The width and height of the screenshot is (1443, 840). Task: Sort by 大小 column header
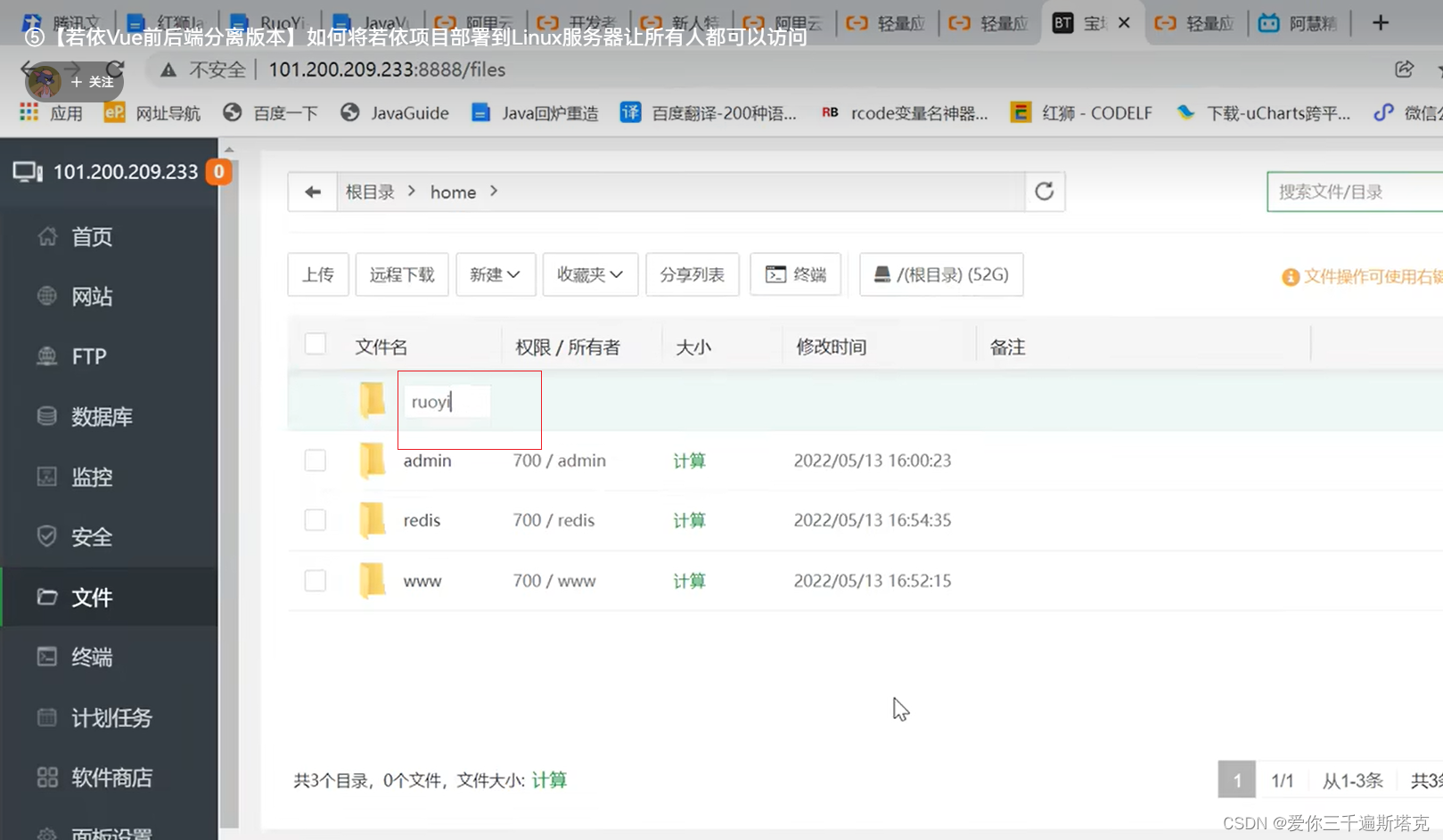tap(693, 347)
